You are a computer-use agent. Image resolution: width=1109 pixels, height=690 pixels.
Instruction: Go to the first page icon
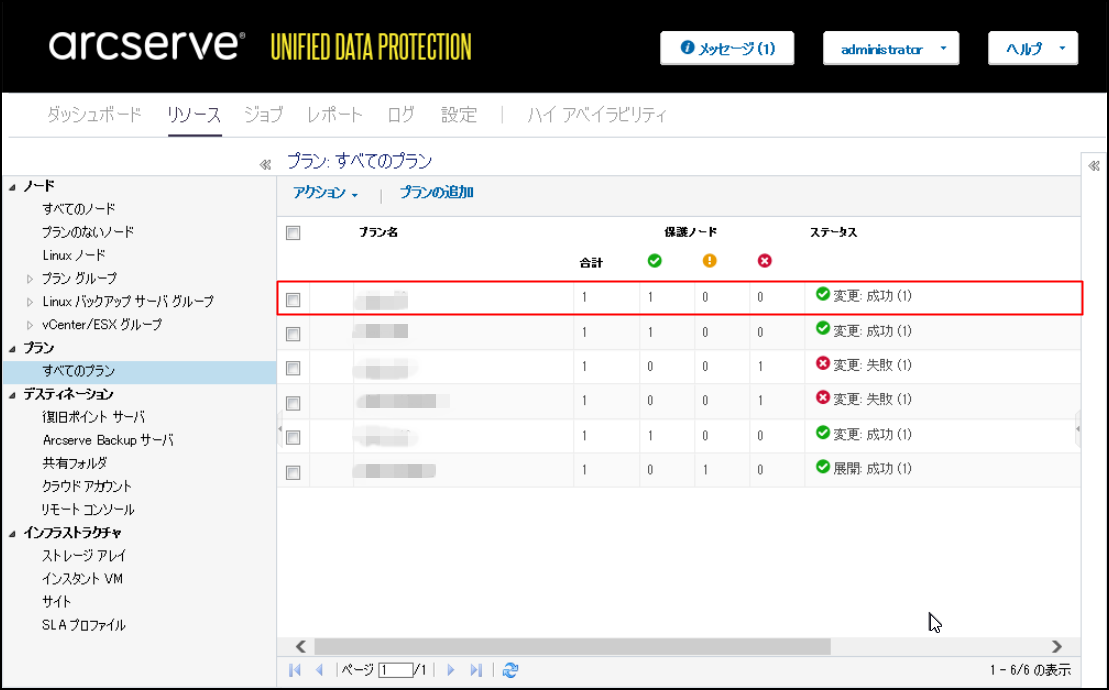click(295, 669)
